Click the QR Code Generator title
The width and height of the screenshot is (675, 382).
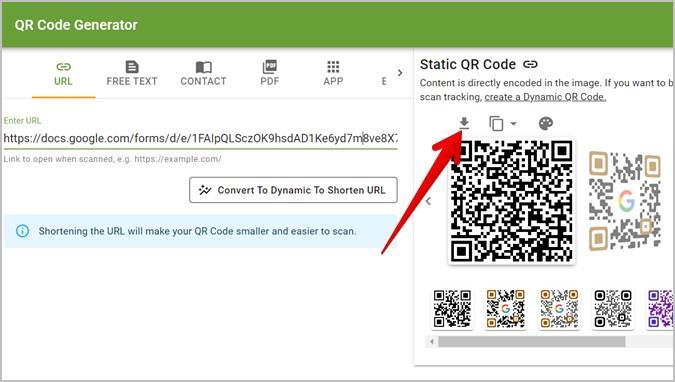pos(76,25)
